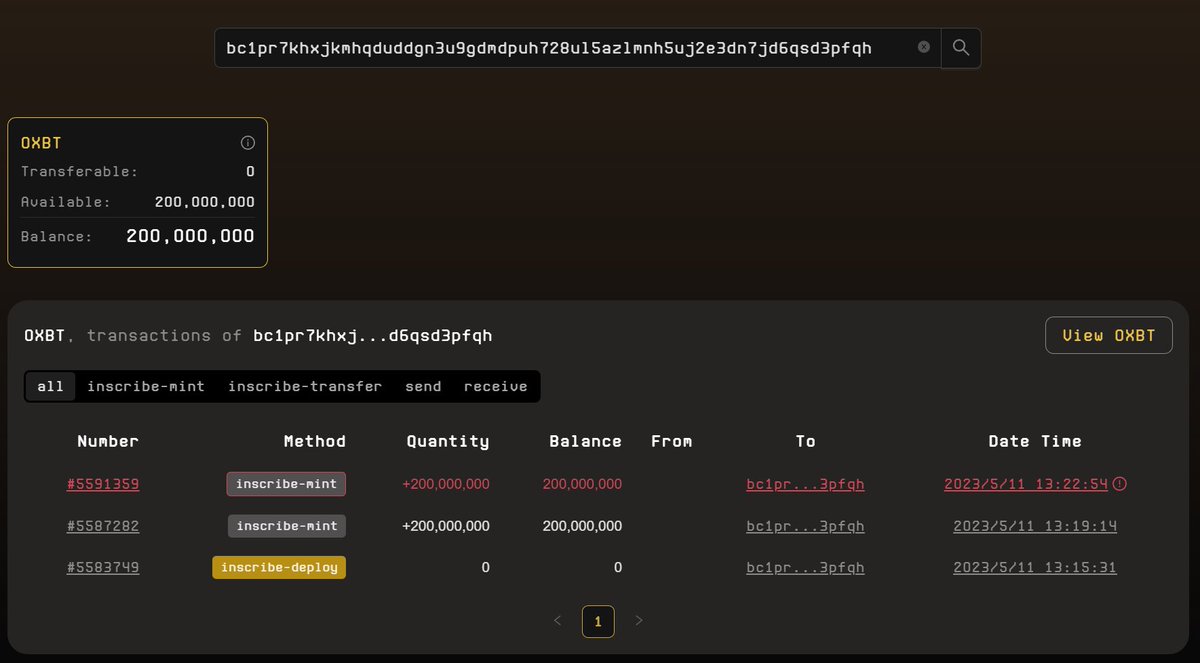The width and height of the screenshot is (1200, 663).
Task: Click the Transferable value 0
Action: click(250, 172)
